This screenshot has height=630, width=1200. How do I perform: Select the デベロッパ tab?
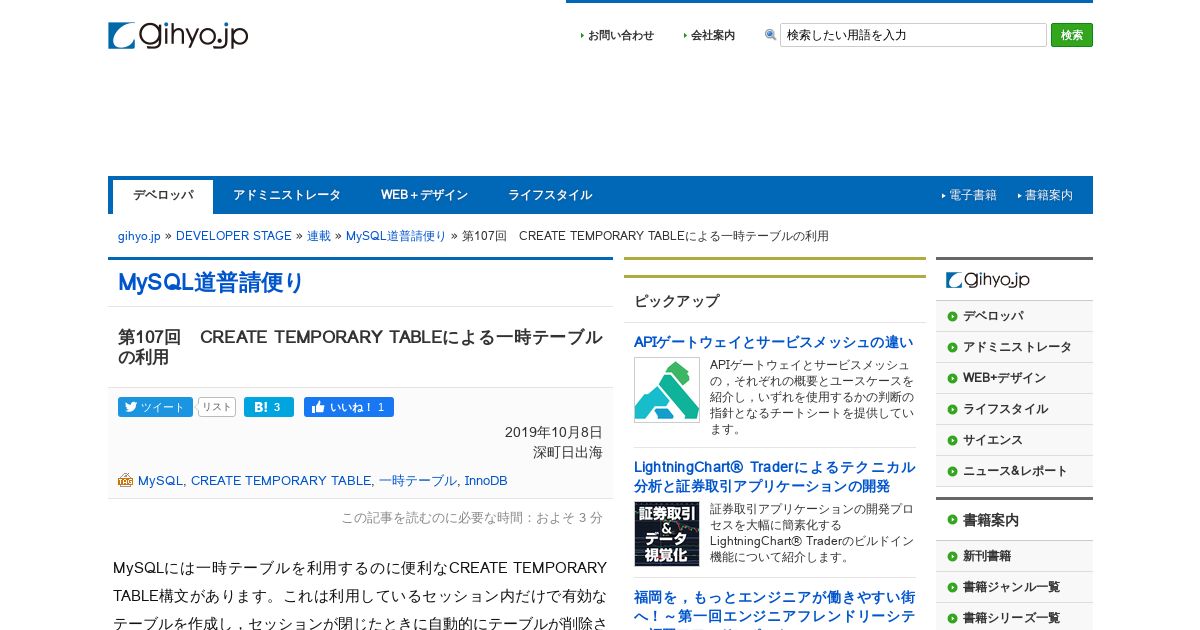tap(163, 196)
